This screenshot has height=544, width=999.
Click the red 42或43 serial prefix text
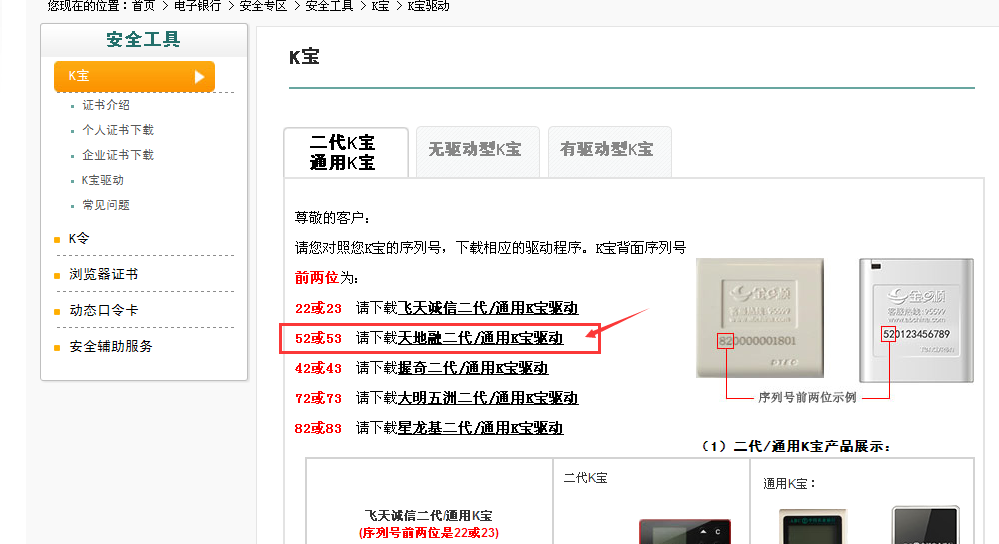[318, 368]
